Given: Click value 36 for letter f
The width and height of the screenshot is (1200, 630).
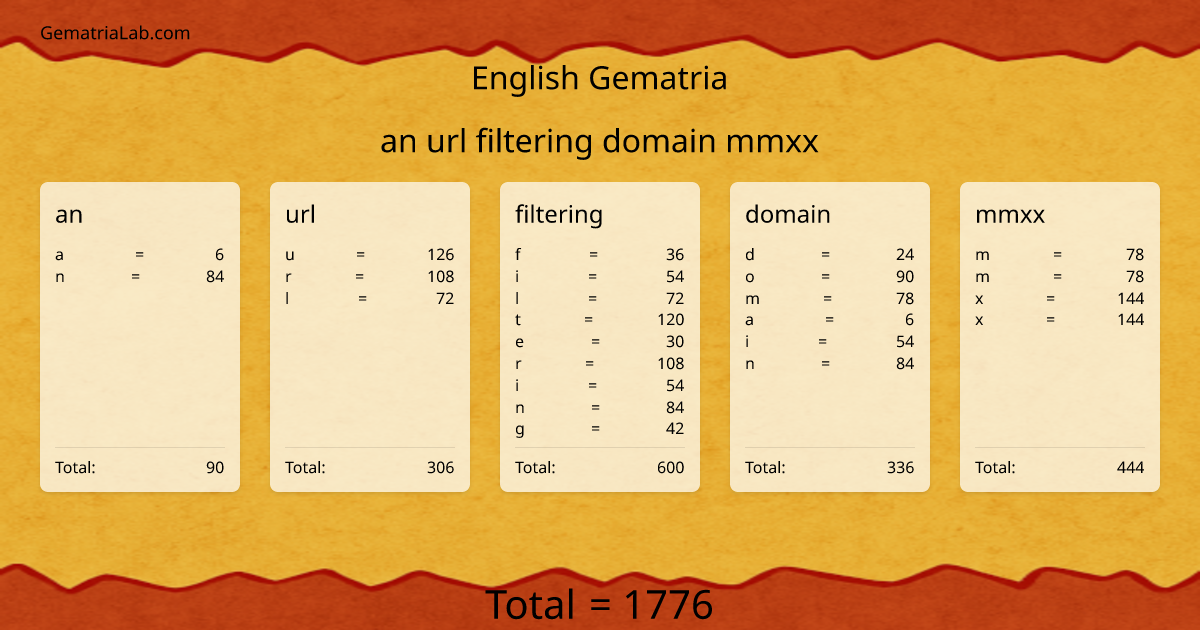Looking at the screenshot, I should pos(675,255).
